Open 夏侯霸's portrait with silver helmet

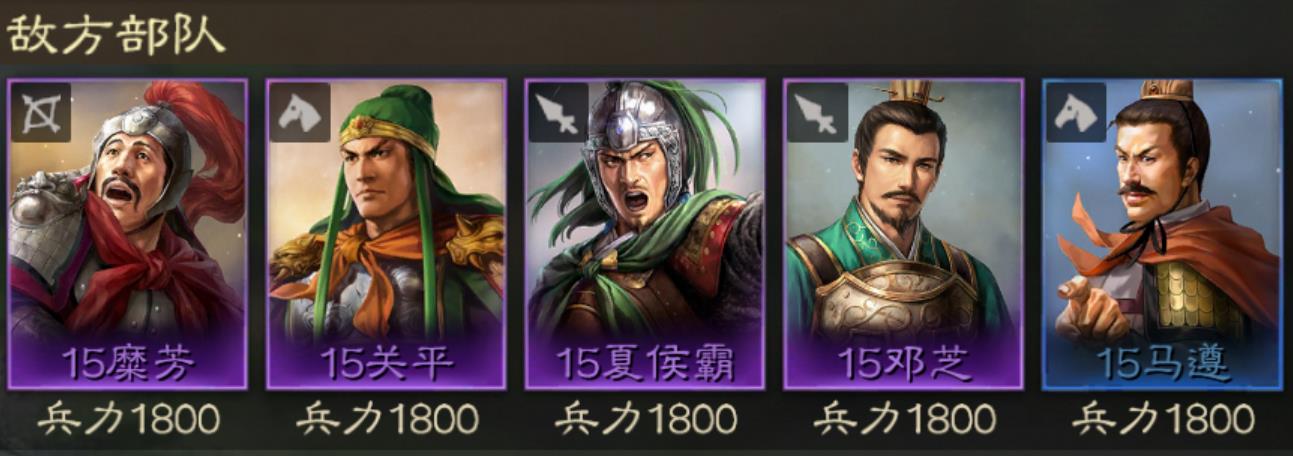pyautogui.click(x=645, y=234)
